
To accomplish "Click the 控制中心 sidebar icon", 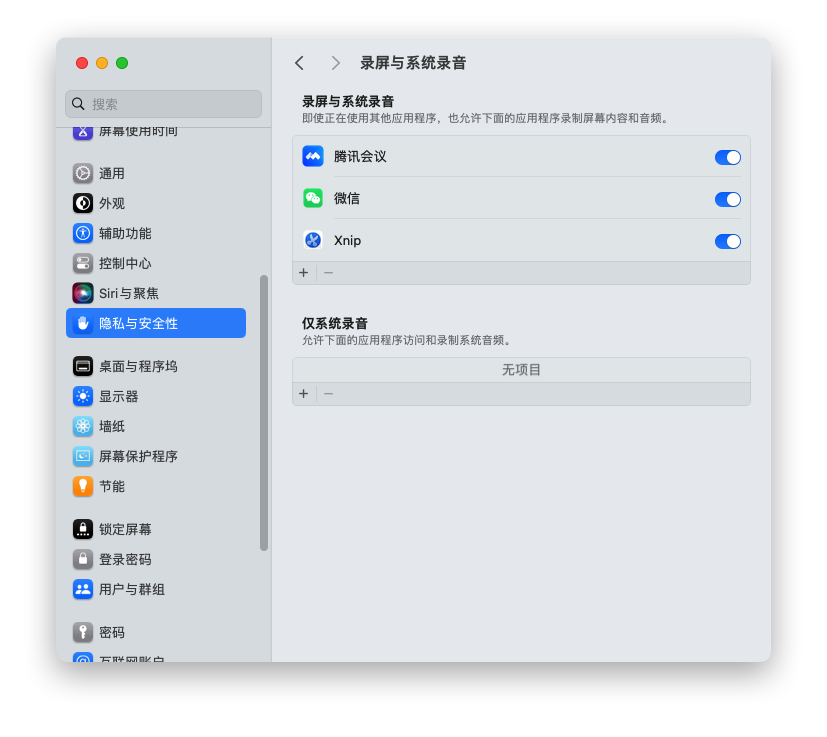I will point(83,263).
